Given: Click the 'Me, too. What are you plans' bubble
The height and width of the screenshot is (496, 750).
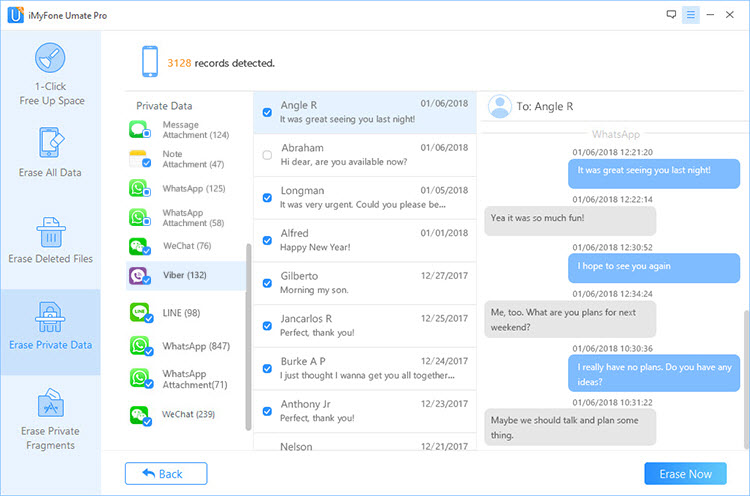Looking at the screenshot, I should click(570, 319).
